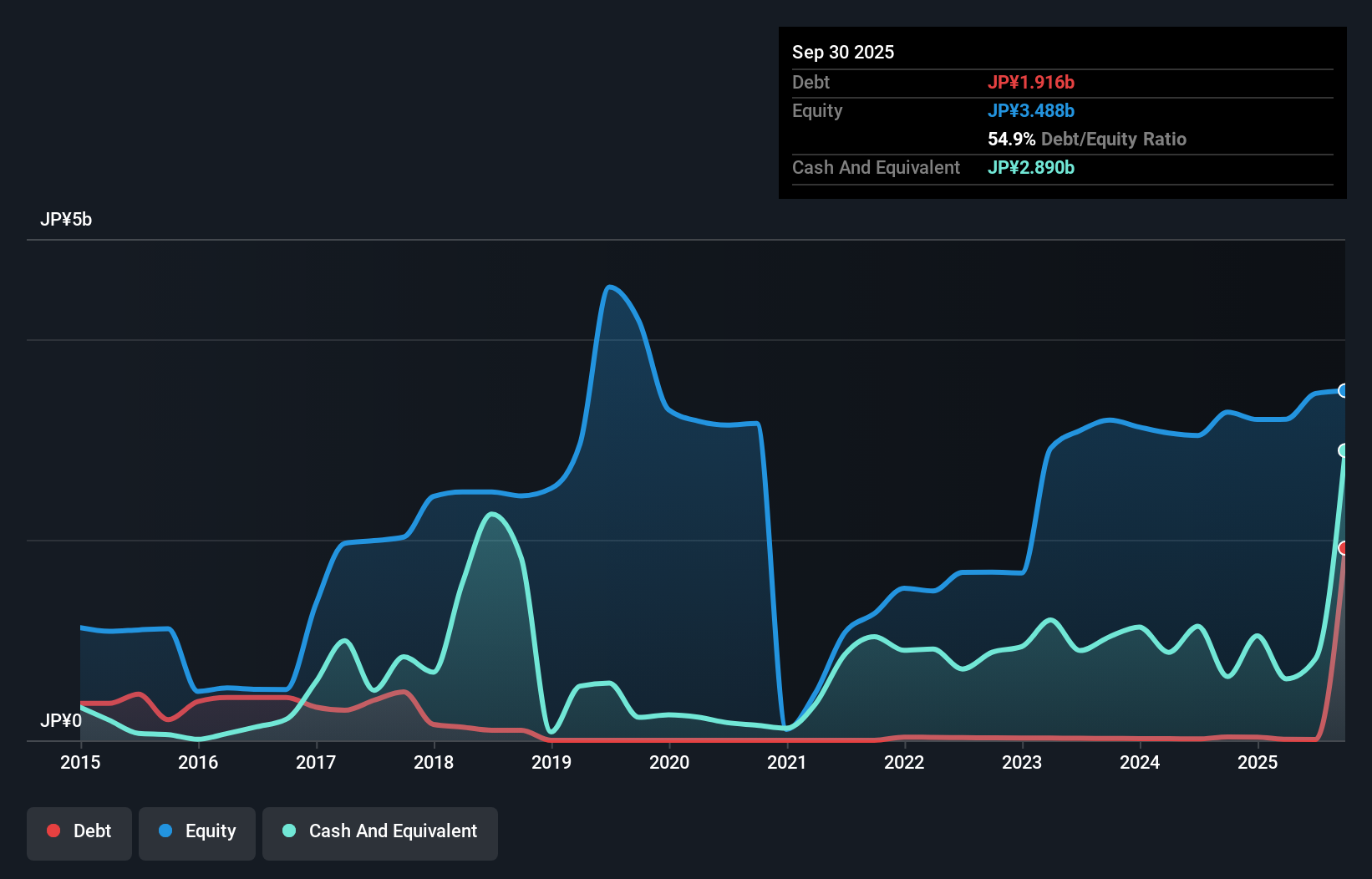
Task: Click the 2023 x-axis label
Action: tap(1022, 762)
